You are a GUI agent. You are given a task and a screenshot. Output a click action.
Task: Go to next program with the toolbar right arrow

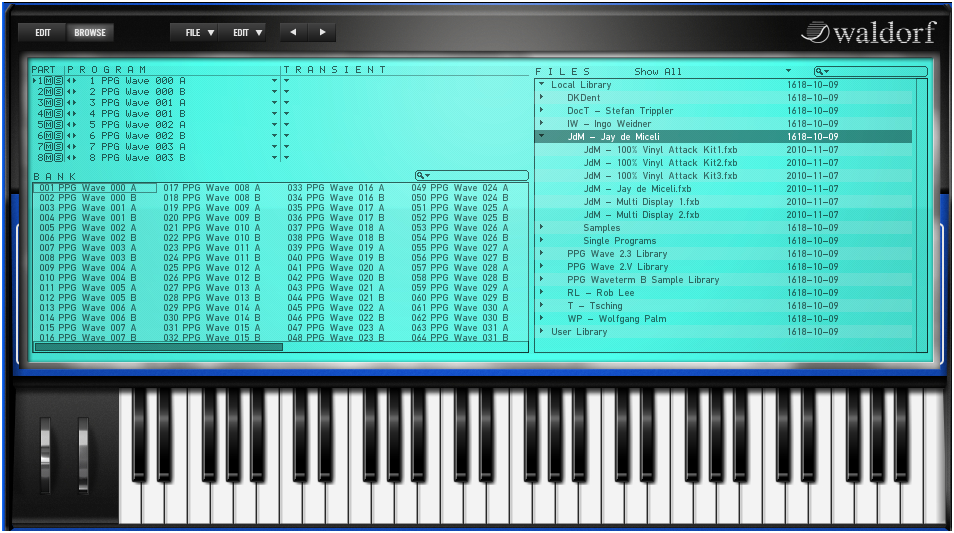(x=322, y=32)
